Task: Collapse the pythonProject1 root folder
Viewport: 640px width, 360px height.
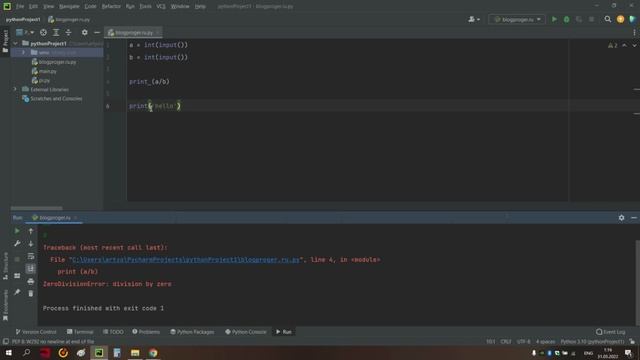Action: (x=16, y=43)
